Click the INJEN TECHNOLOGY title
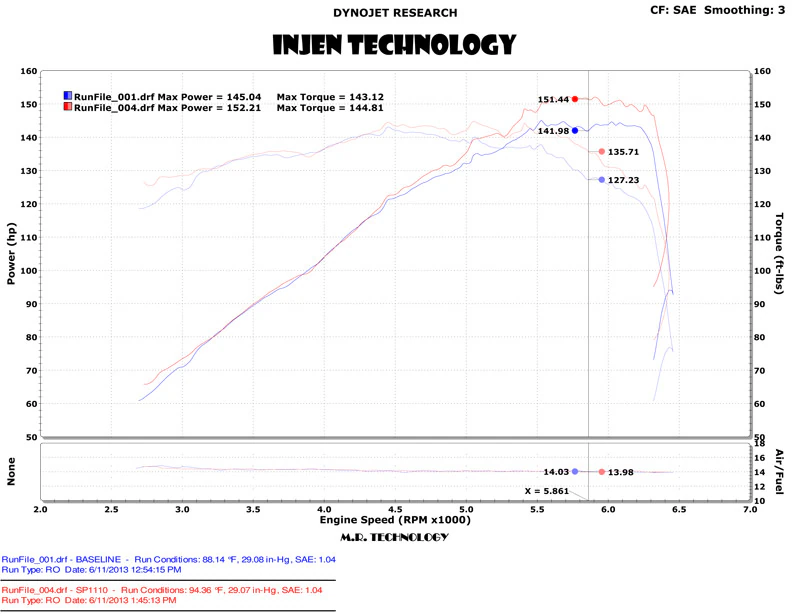The height and width of the screenshot is (616, 800). pos(394,45)
